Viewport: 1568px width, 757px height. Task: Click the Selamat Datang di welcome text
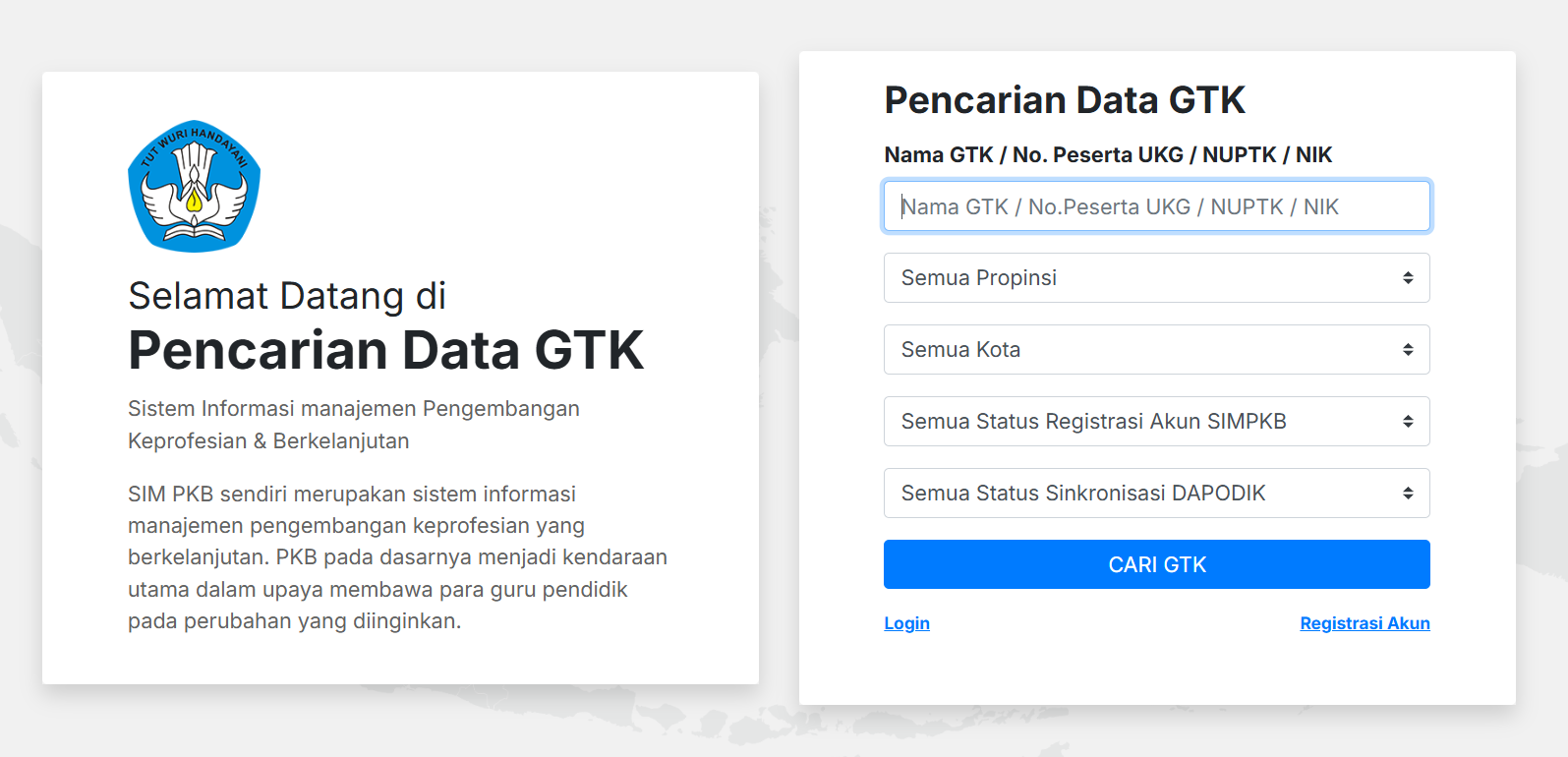(x=287, y=296)
